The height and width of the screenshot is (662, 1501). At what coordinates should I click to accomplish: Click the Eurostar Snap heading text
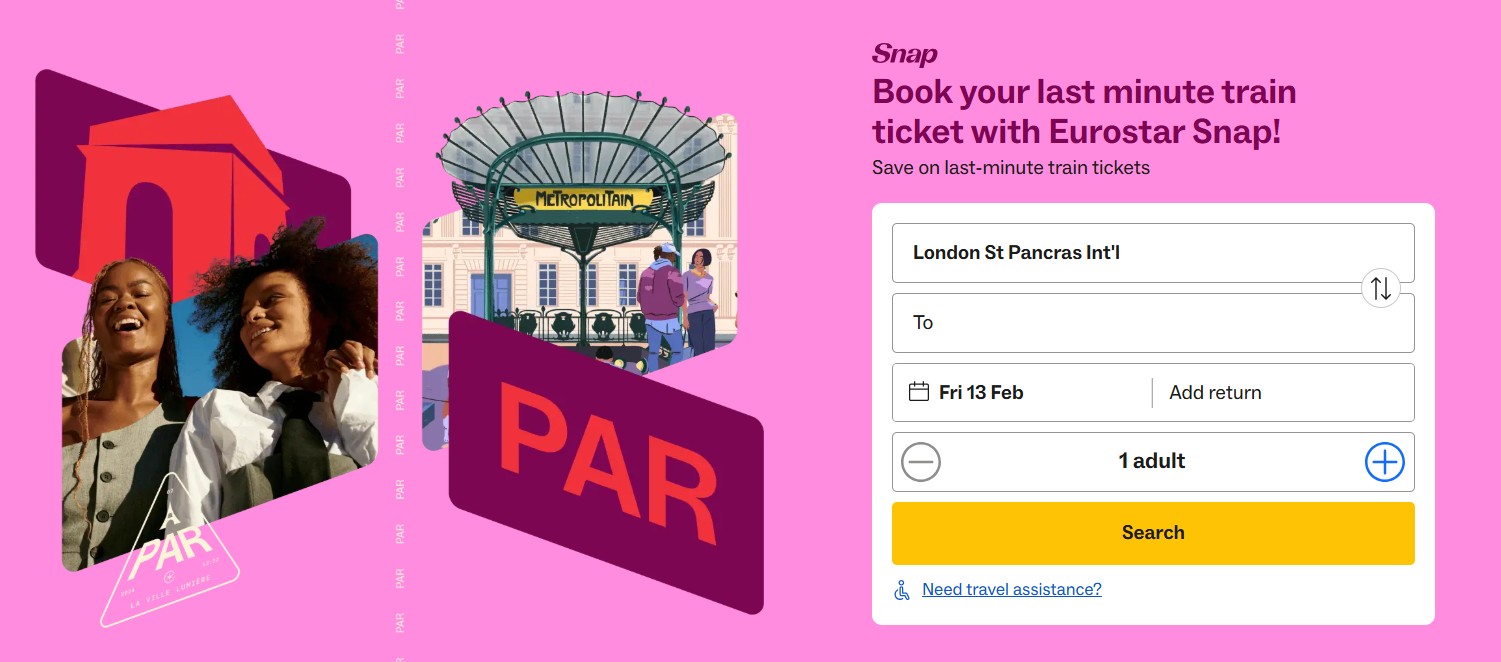1084,112
